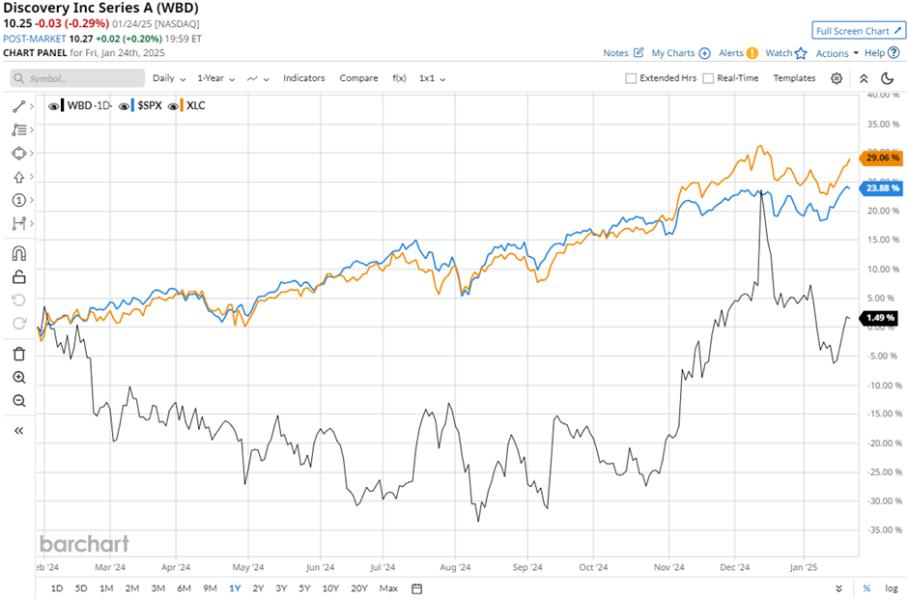The image size is (908, 600).
Task: Choose the shapes drawing tool
Action: [19, 153]
